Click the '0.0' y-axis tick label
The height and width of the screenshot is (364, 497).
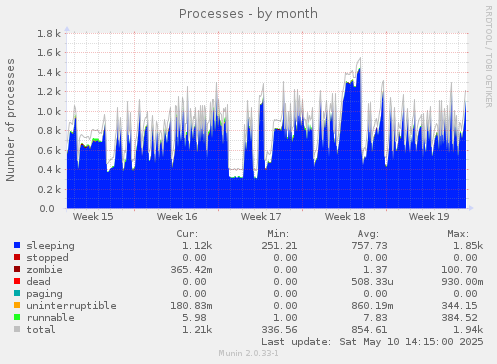point(47,209)
